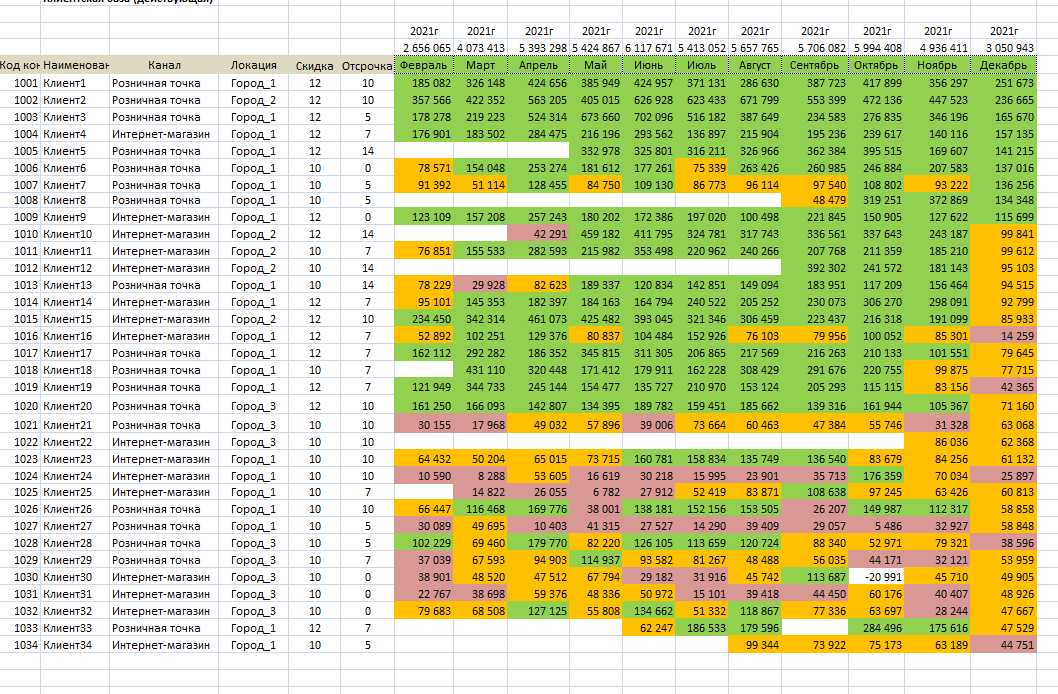This screenshot has width=1058, height=694.
Task: Select the Июнь column header
Action: point(649,65)
